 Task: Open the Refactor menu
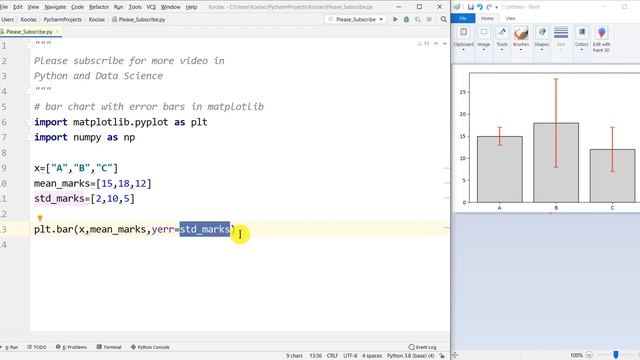pos(99,7)
